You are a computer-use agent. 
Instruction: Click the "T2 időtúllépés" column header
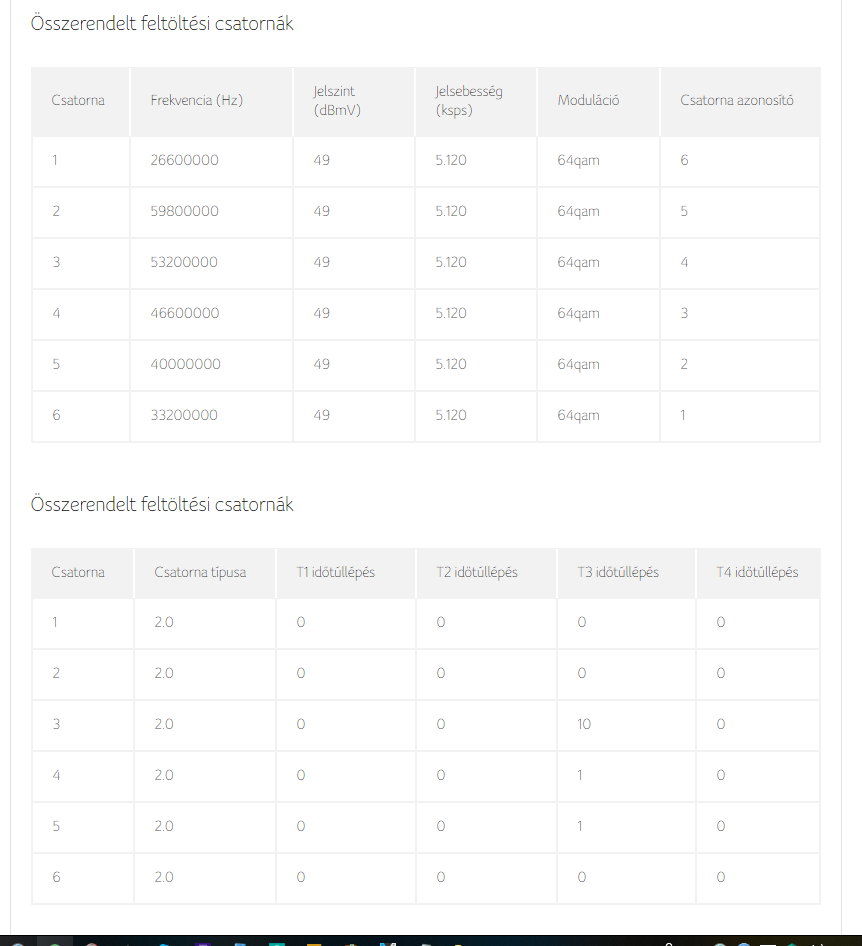(x=477, y=572)
